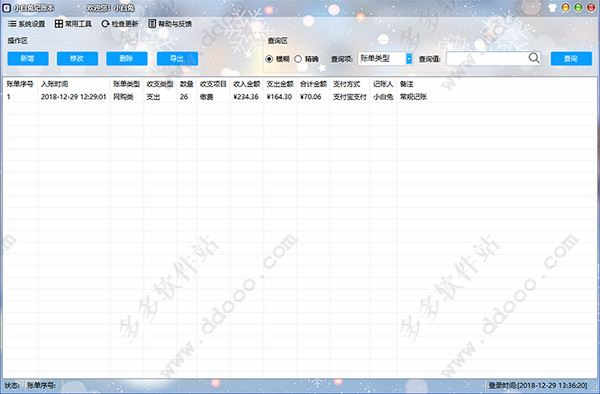
Task: Click the 删除 button
Action: click(x=127, y=59)
